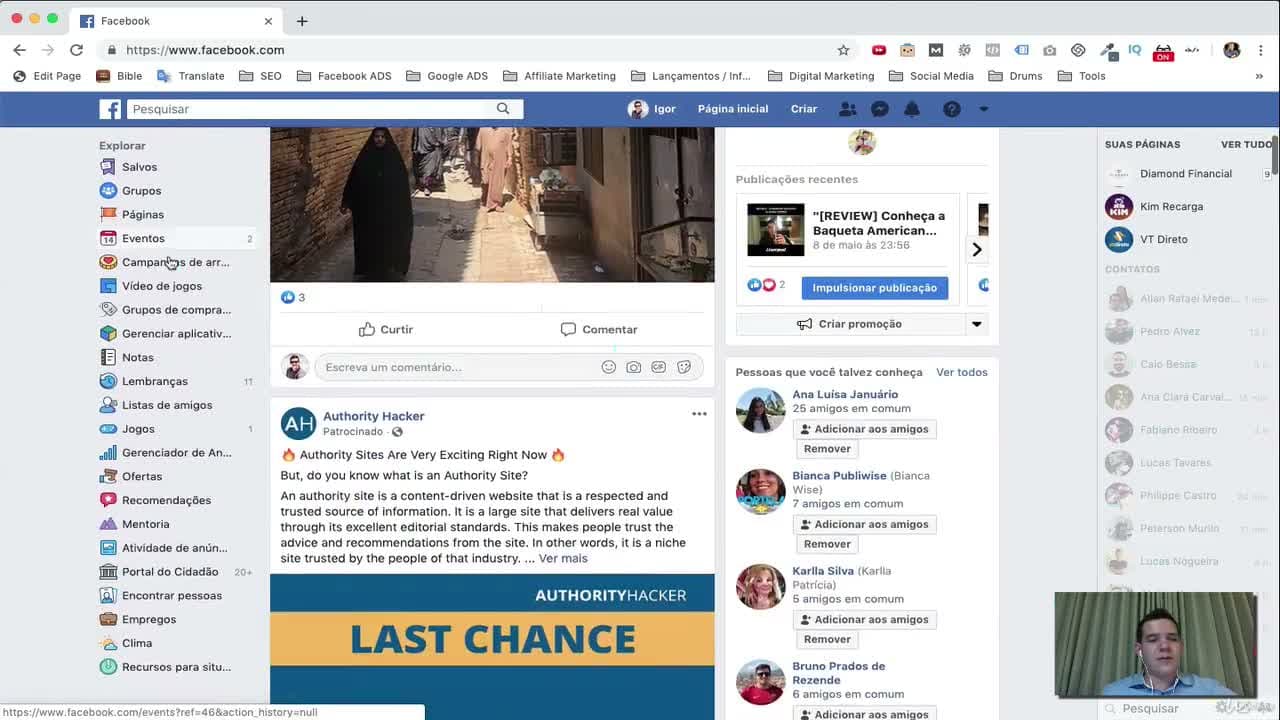Viewport: 1280px width, 720px height.
Task: Show next recent publication with the arrow
Action: pos(977,250)
